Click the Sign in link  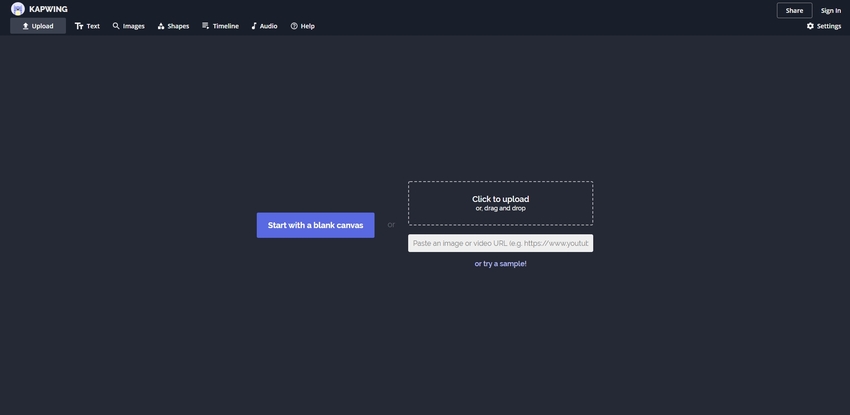coord(831,10)
